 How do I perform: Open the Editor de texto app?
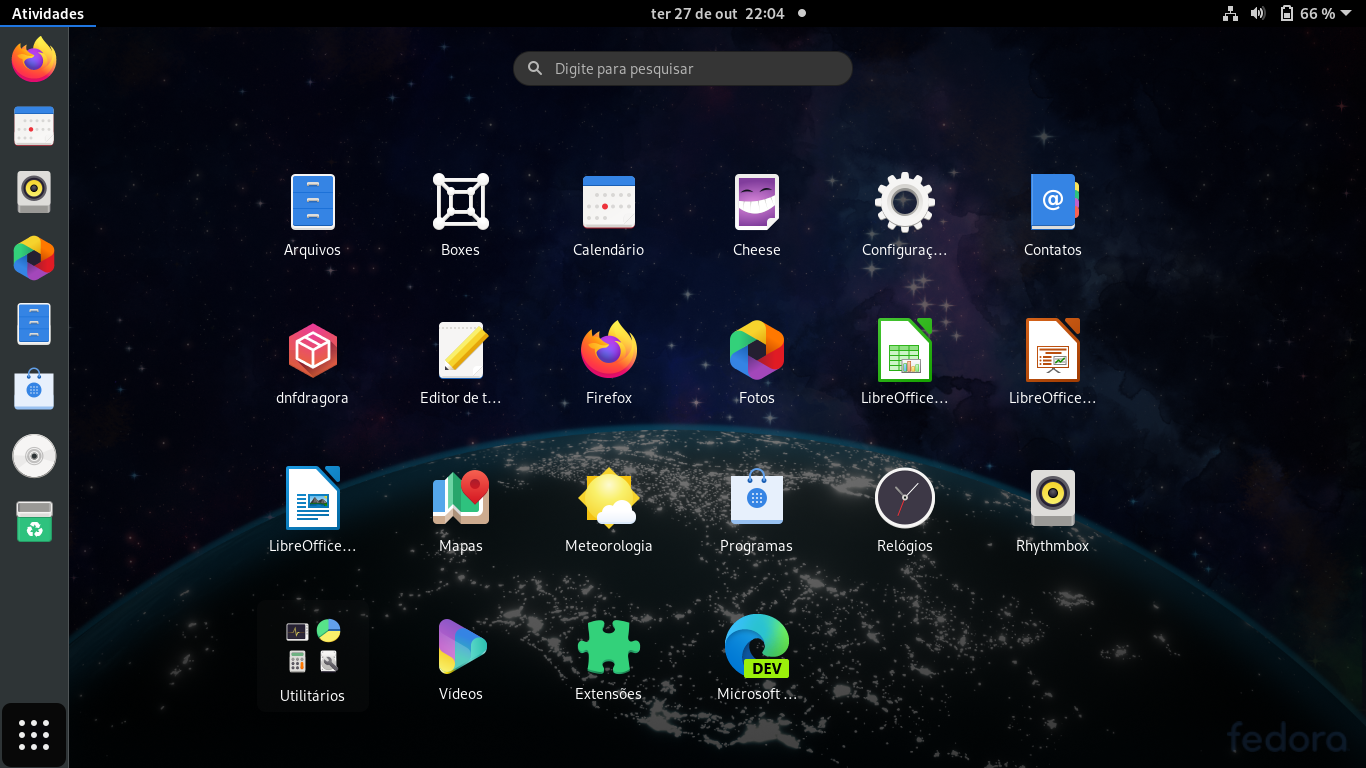[460, 350]
